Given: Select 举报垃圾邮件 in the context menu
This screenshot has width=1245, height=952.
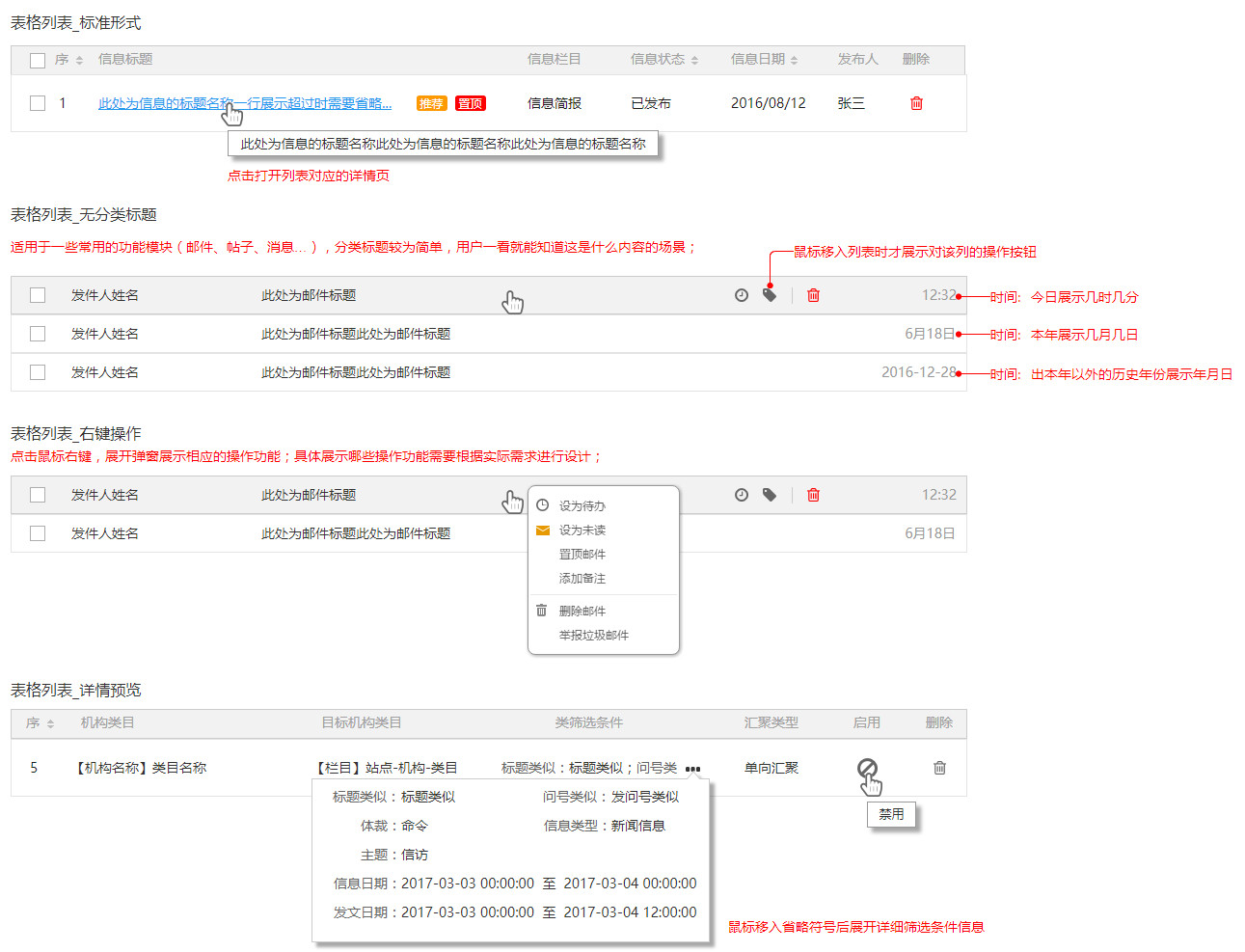Looking at the screenshot, I should click(594, 635).
